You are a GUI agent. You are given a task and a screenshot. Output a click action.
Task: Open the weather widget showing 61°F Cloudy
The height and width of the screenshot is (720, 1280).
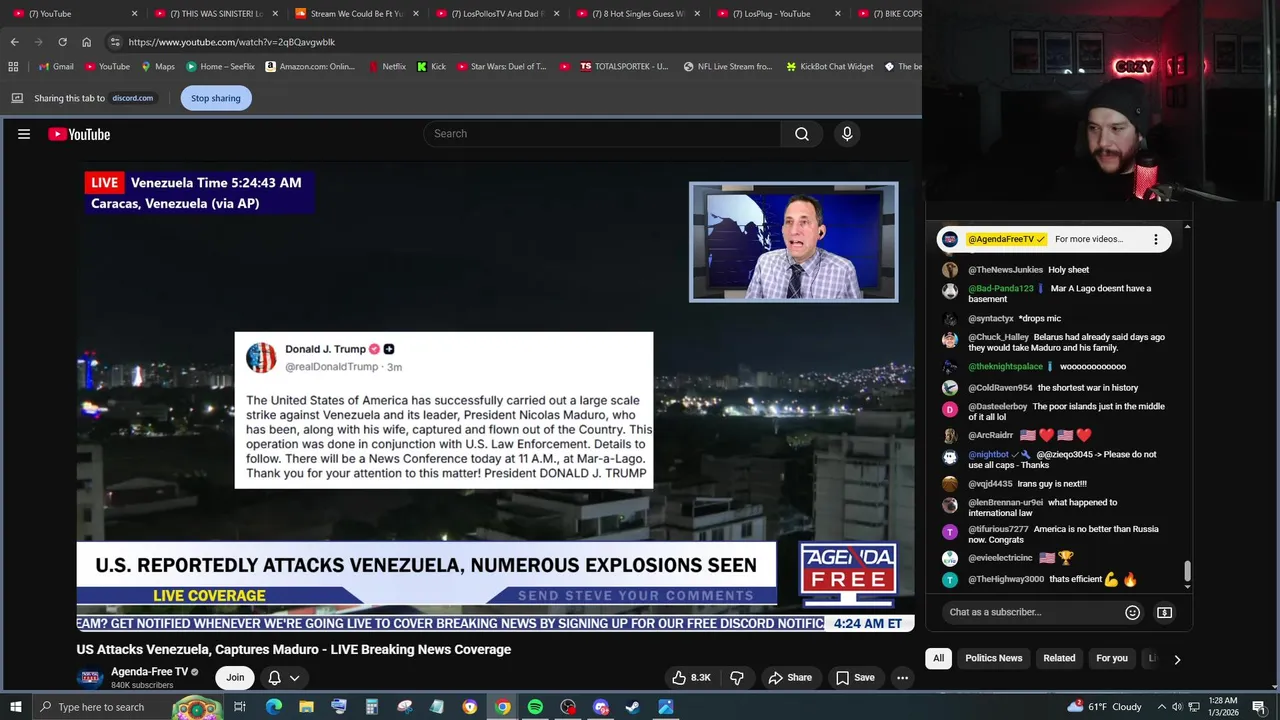tap(1104, 707)
